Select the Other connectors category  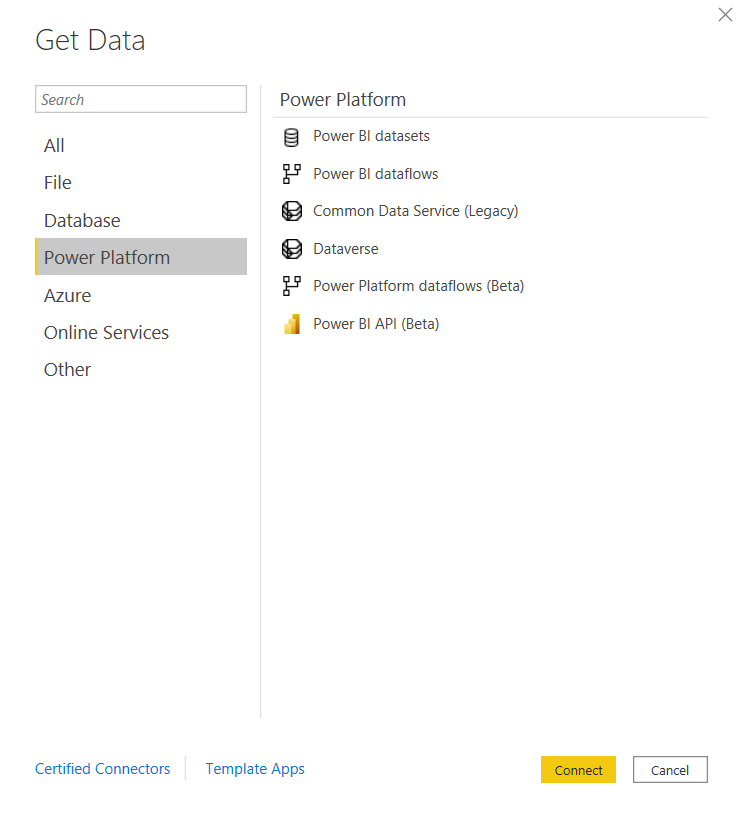click(67, 369)
